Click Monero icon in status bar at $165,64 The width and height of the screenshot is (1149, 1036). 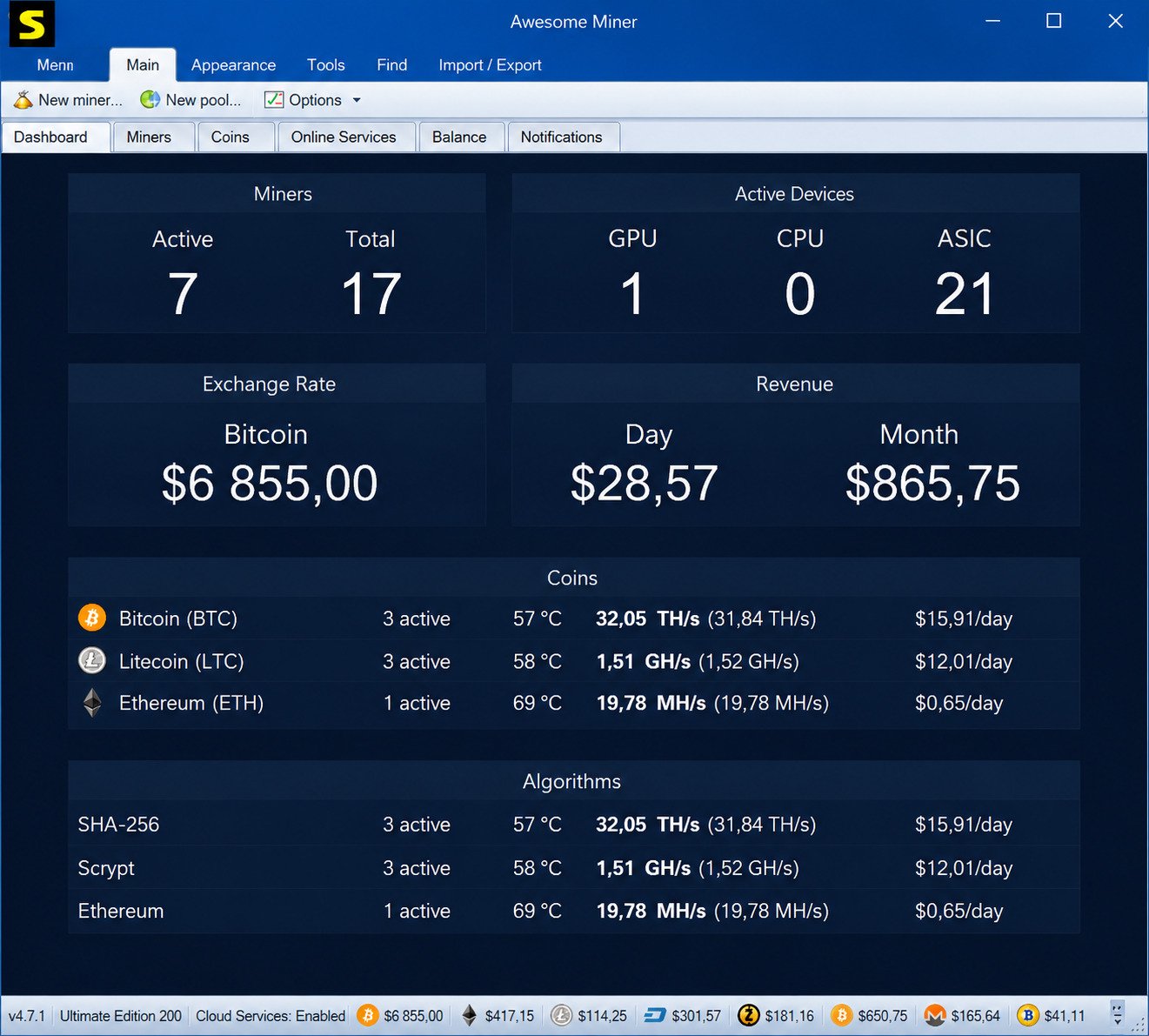point(935,1015)
